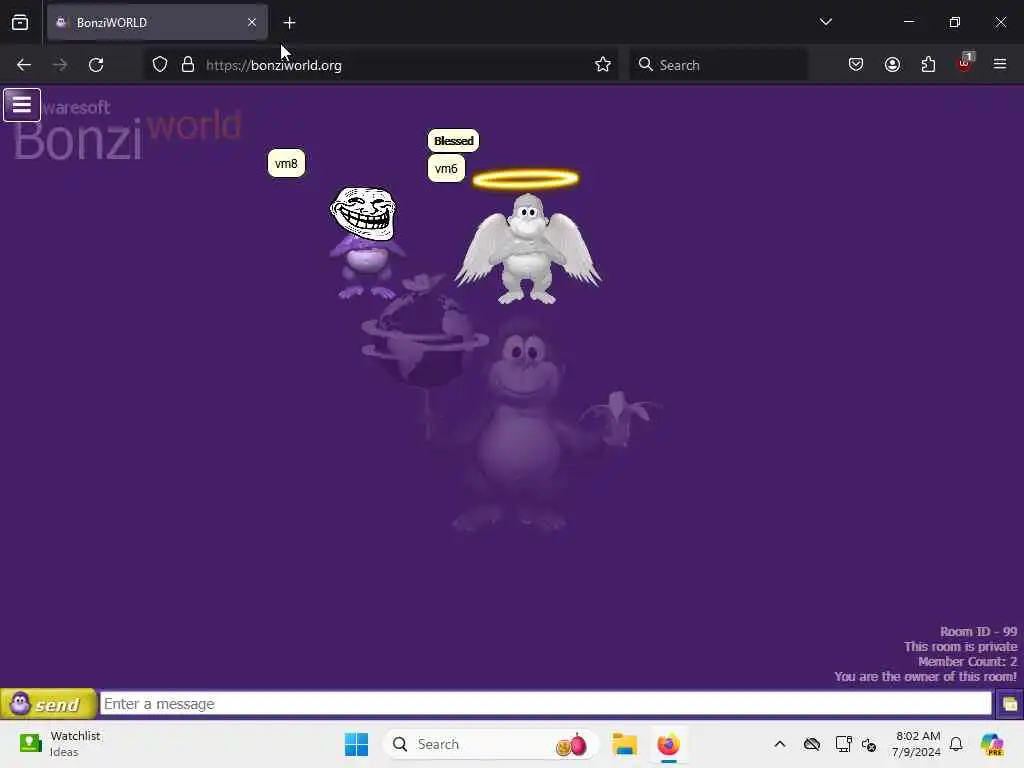The image size is (1024, 768).
Task: Open Firefox application menu
Action: point(1000,64)
